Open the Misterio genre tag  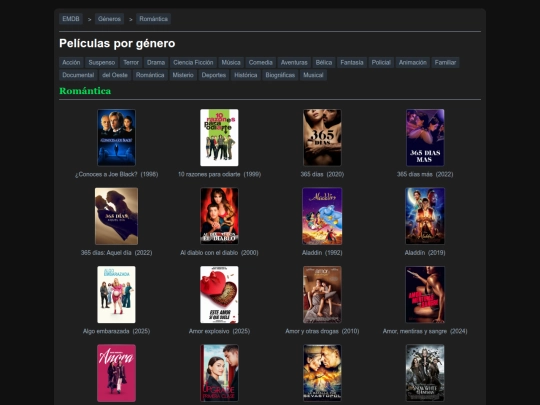(183, 75)
